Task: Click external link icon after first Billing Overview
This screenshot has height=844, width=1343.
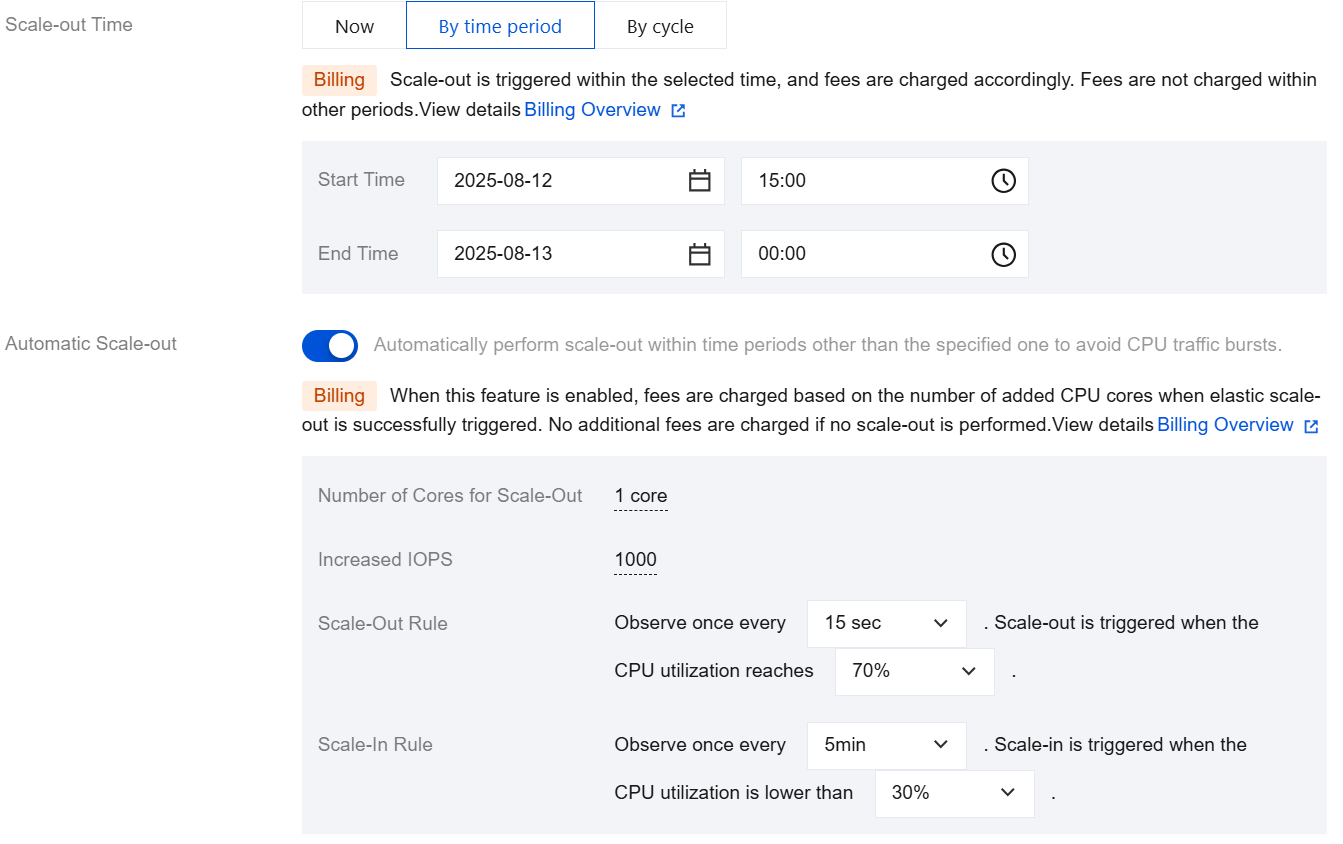Action: pyautogui.click(x=678, y=111)
